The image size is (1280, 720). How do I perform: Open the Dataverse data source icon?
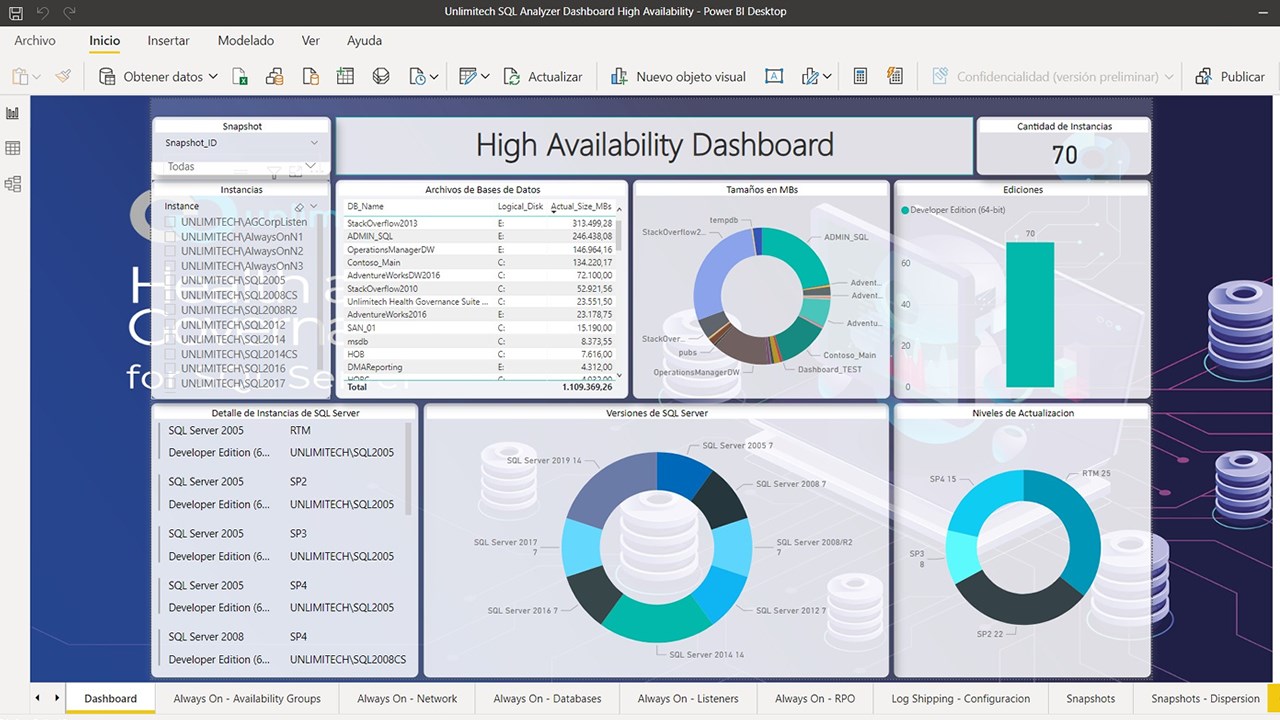pyautogui.click(x=380, y=76)
